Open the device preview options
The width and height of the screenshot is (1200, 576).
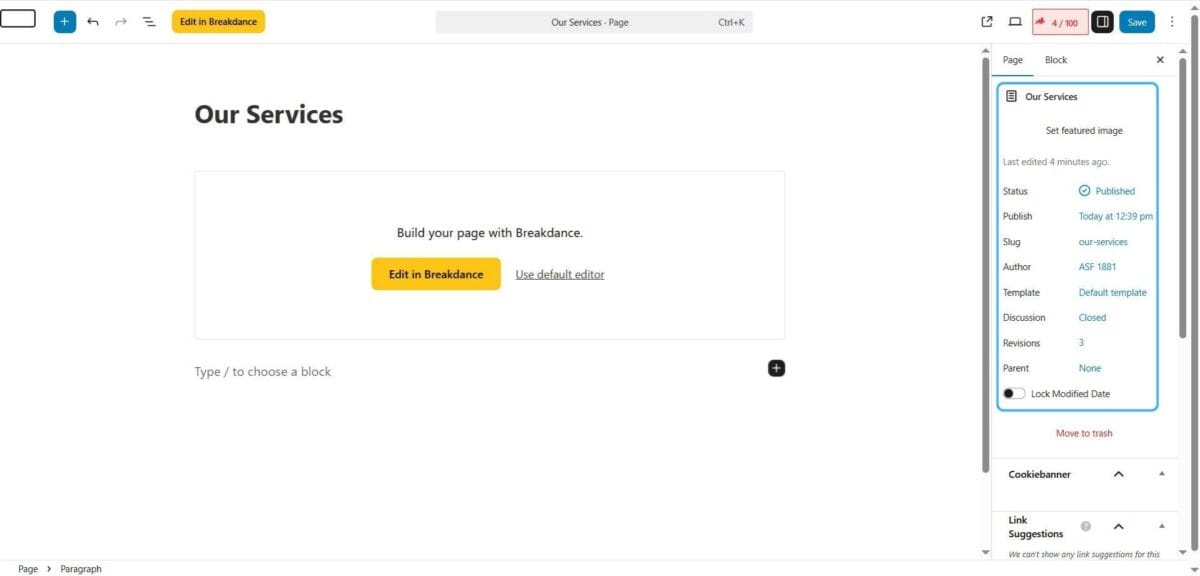click(1014, 21)
